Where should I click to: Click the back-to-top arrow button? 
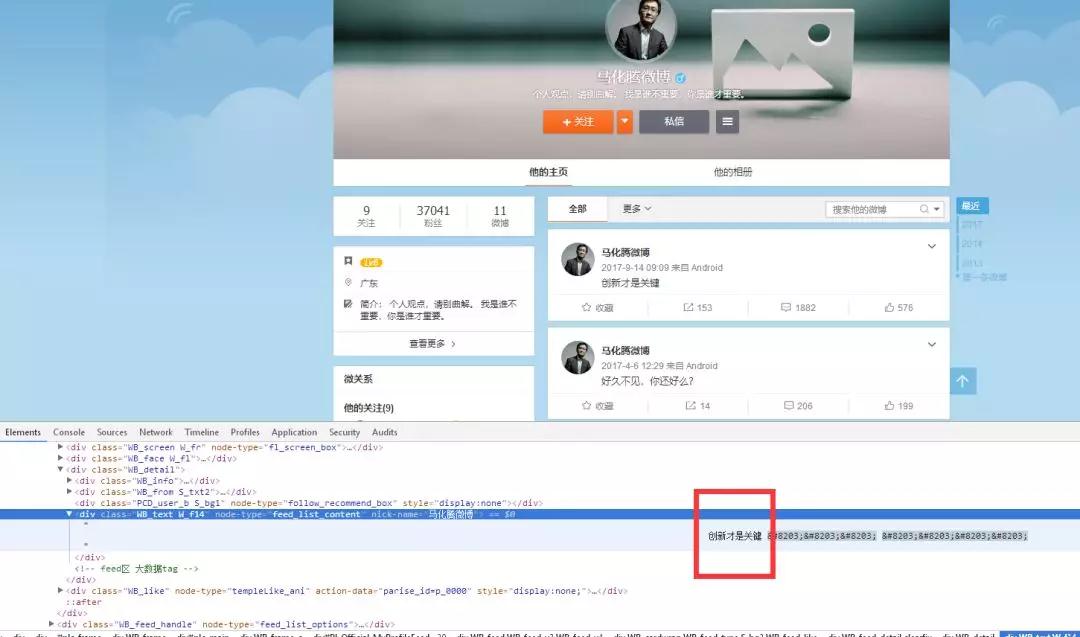coord(962,381)
